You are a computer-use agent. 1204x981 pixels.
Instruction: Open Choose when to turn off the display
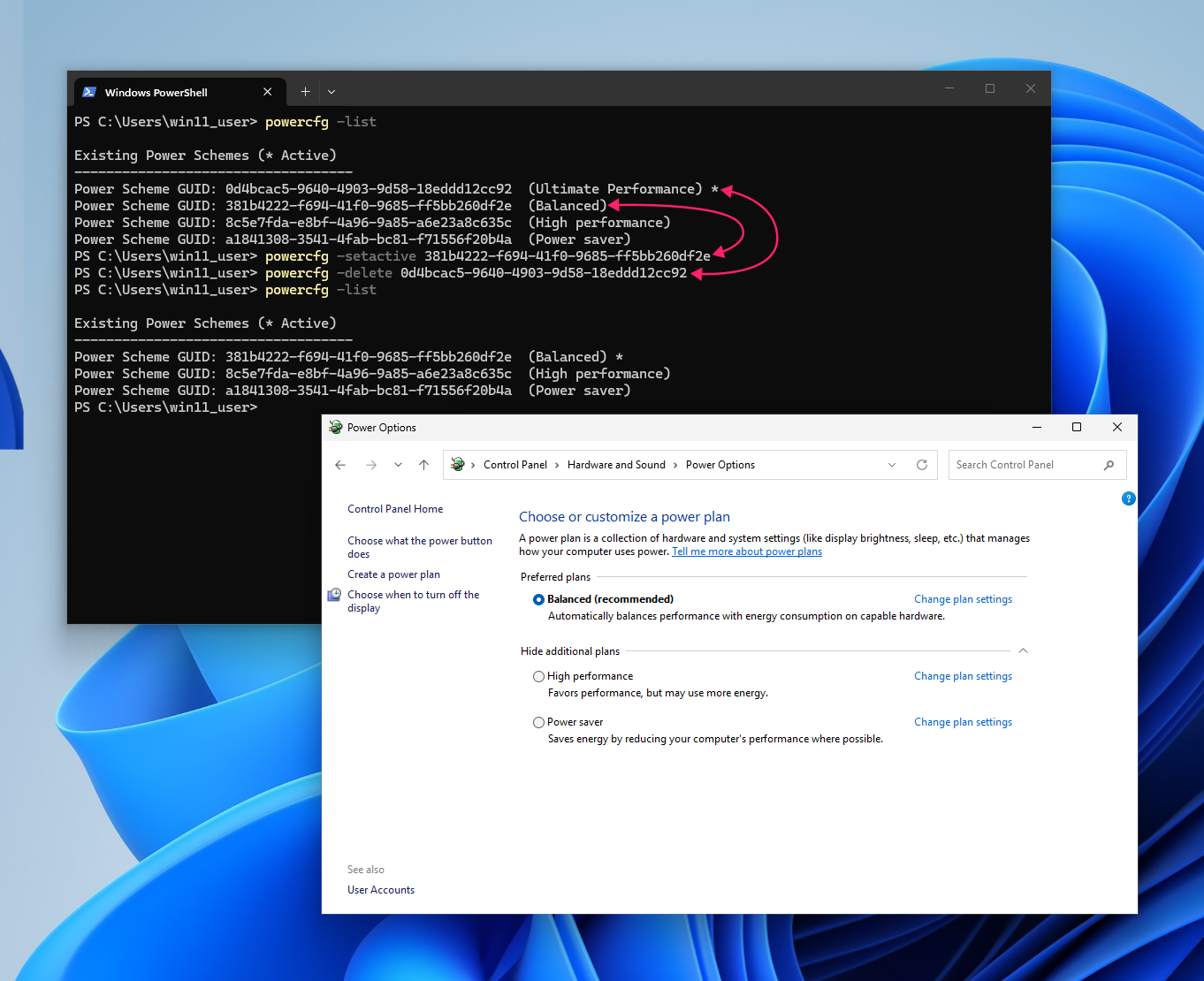tap(414, 601)
